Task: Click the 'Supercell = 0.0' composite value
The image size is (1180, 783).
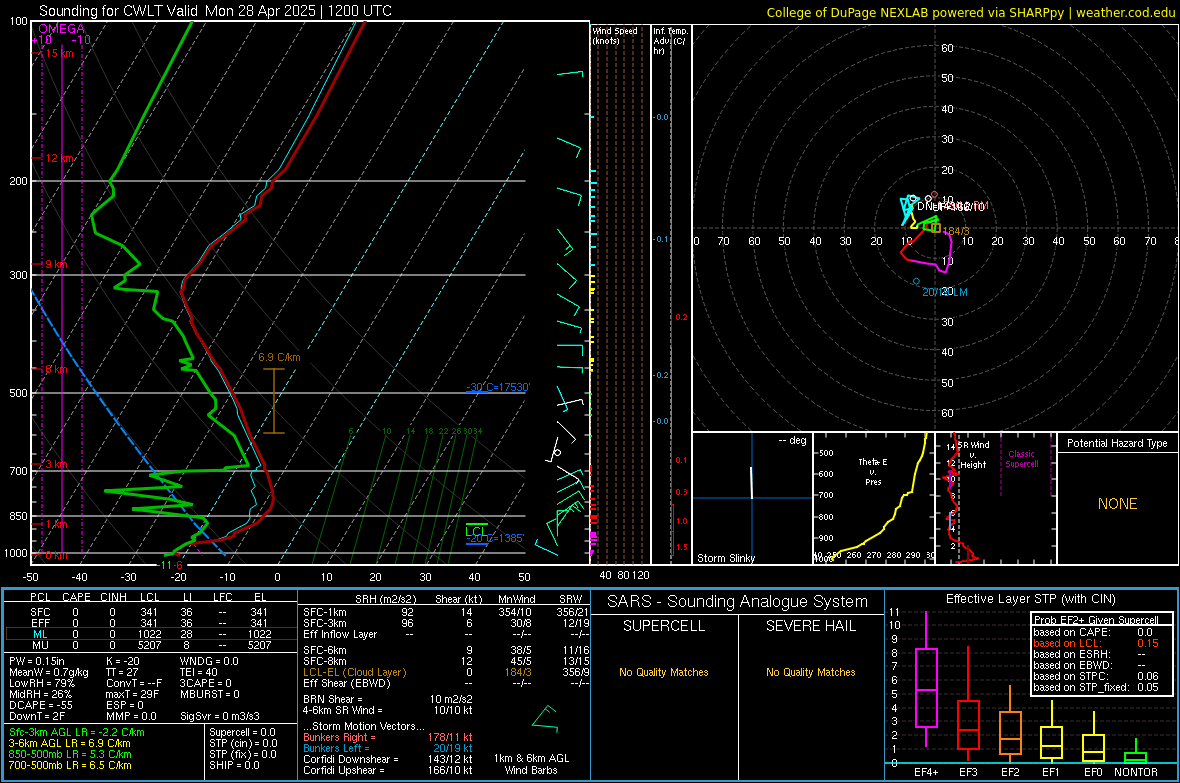Action: (x=242, y=732)
